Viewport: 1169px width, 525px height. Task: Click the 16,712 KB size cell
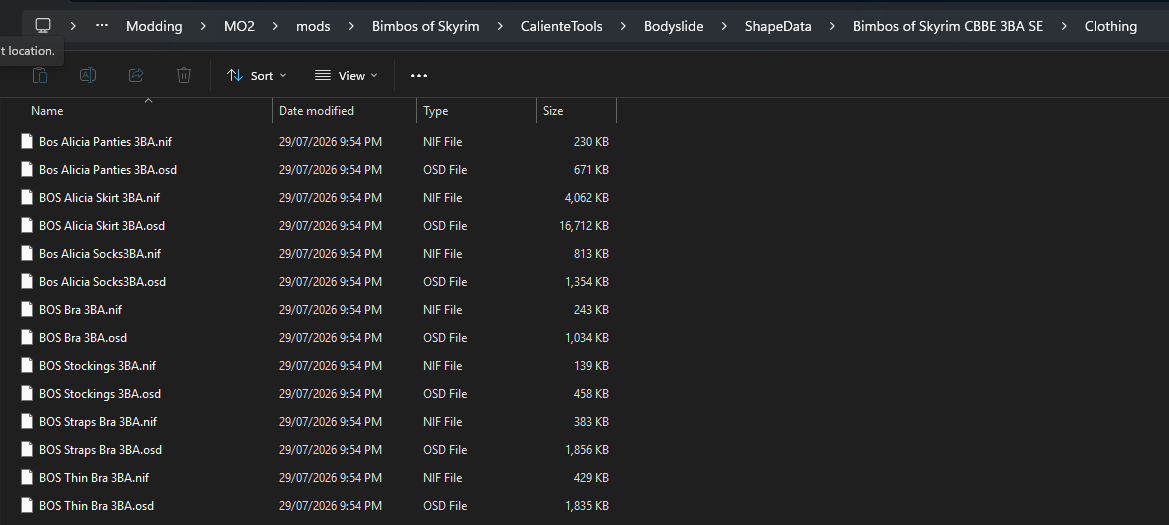click(584, 226)
